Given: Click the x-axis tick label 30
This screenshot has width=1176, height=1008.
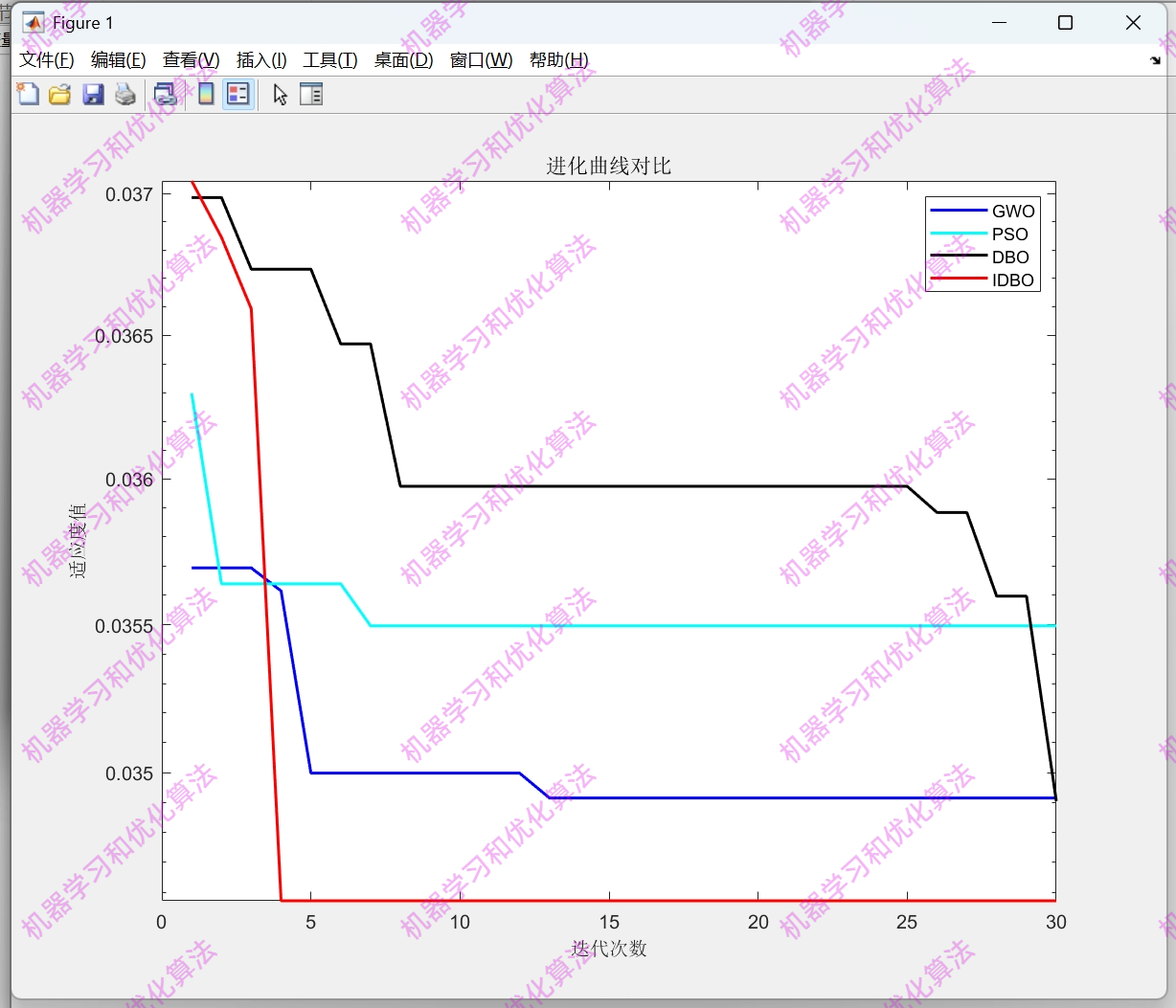Looking at the screenshot, I should tap(1056, 922).
